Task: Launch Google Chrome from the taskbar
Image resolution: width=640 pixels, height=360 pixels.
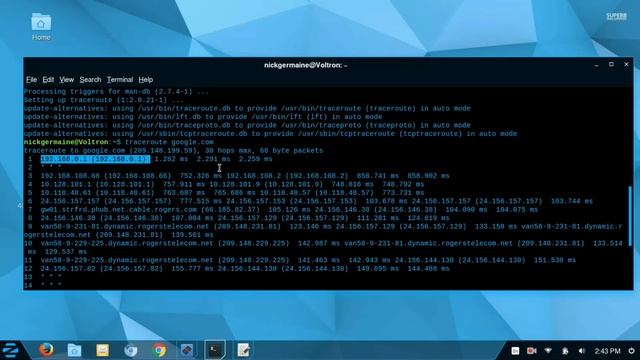Action: (x=159, y=350)
